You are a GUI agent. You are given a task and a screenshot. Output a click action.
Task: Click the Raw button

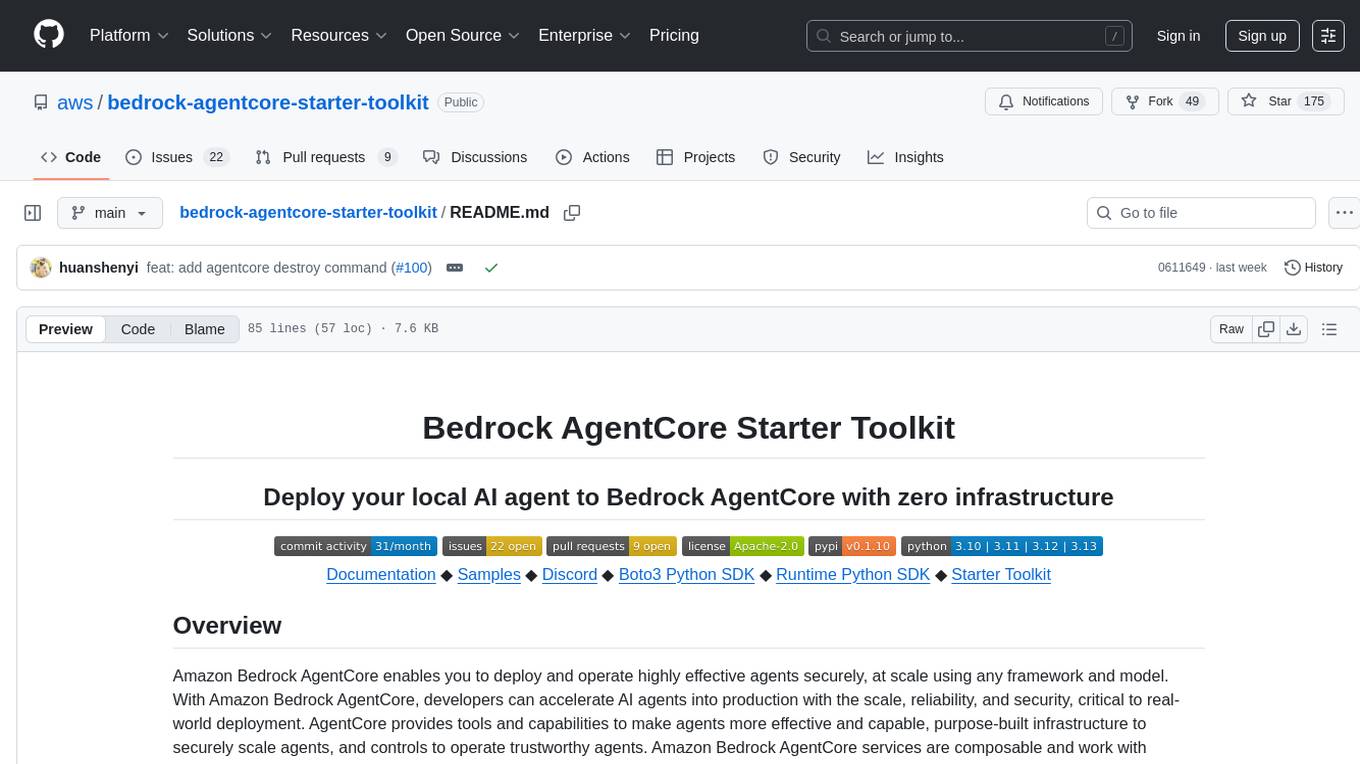click(1231, 329)
